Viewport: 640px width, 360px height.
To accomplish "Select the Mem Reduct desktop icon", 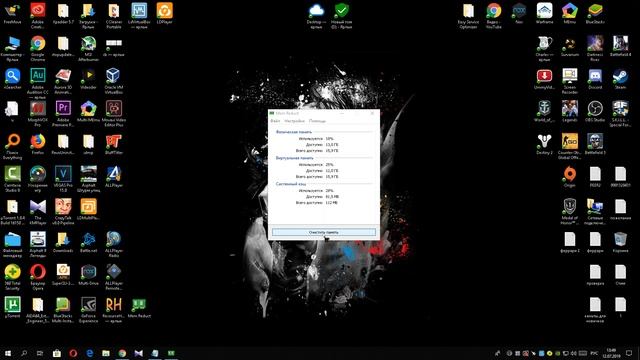I will point(139,307).
